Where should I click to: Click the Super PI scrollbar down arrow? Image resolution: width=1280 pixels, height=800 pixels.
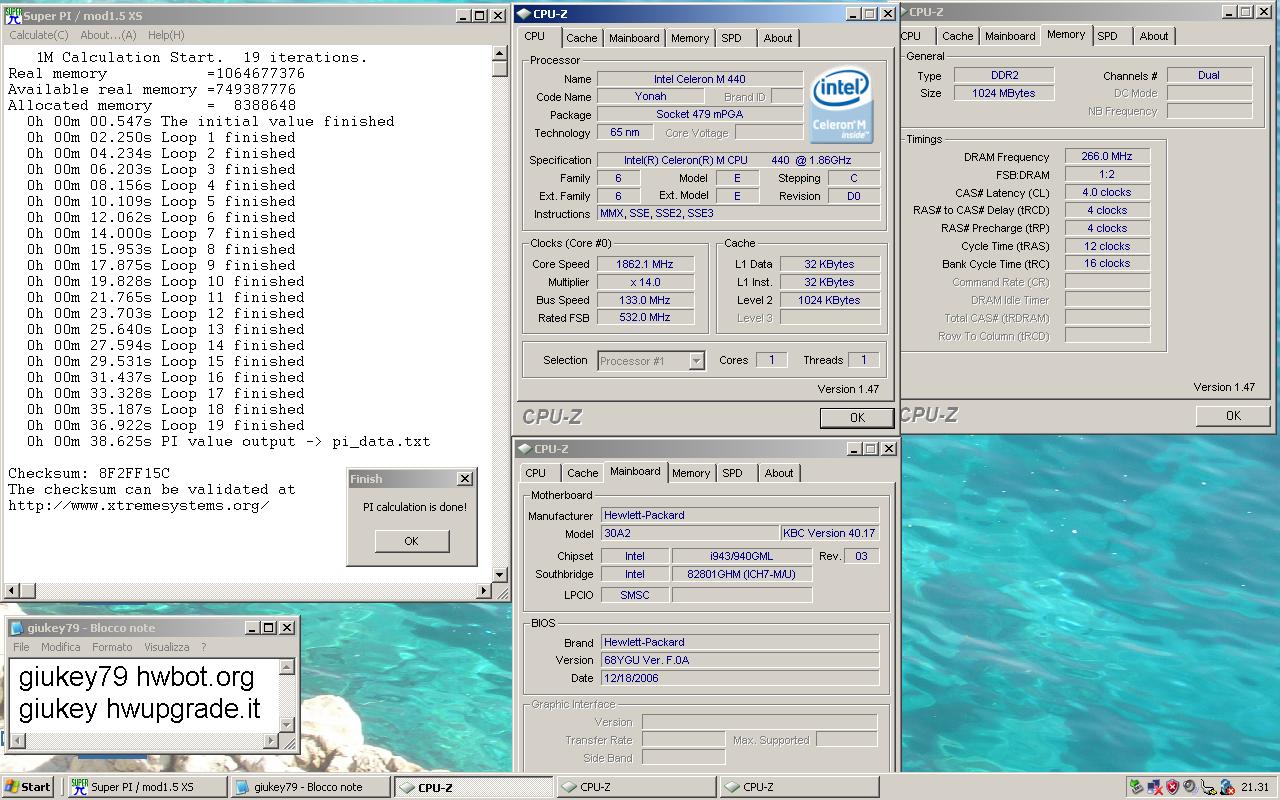coord(500,575)
